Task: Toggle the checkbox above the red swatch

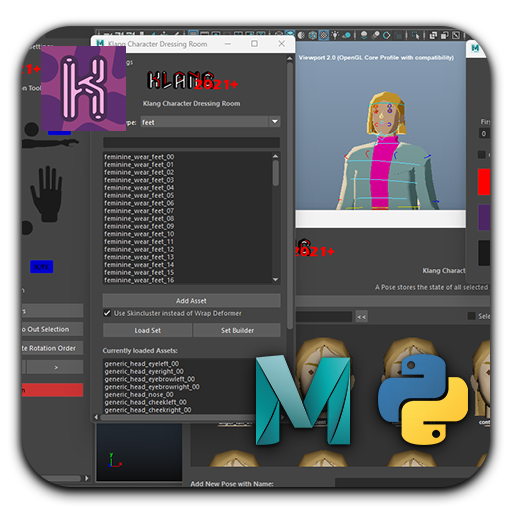Action: 481,154
